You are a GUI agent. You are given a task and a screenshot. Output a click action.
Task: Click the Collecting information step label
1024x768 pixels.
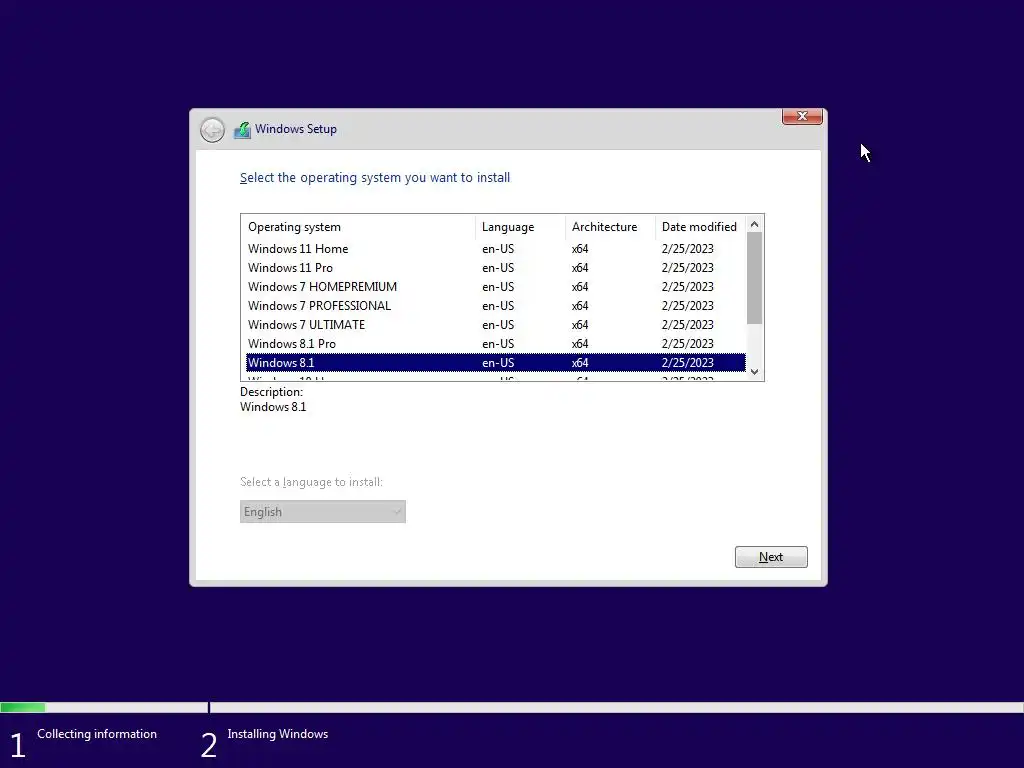click(x=97, y=734)
